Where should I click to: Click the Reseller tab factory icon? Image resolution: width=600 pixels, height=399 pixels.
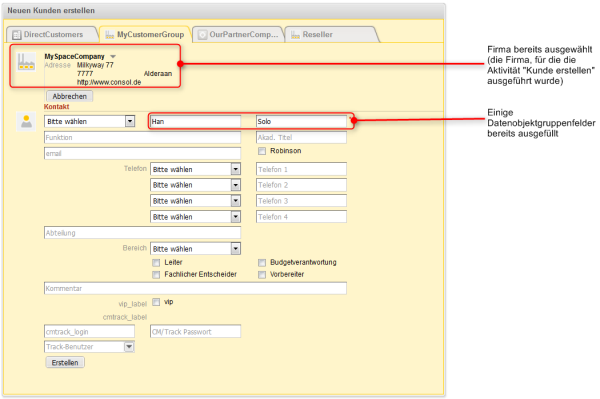(x=295, y=35)
